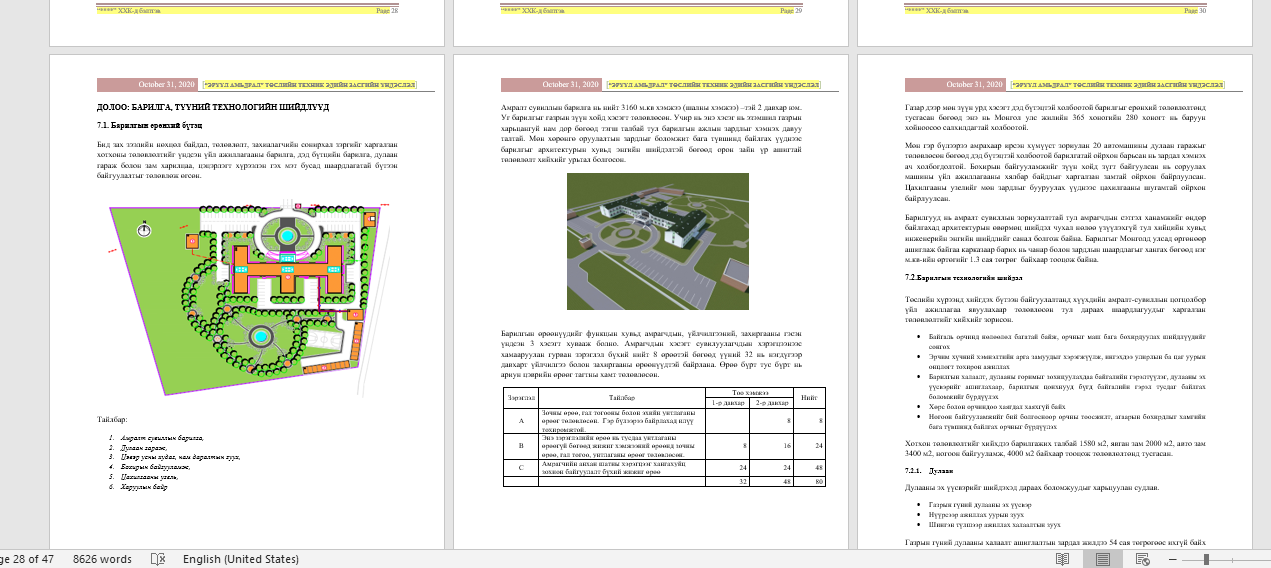Click the legend item "Амралт сувиллын барилга"
The width and height of the screenshot is (1271, 568).
point(161,439)
